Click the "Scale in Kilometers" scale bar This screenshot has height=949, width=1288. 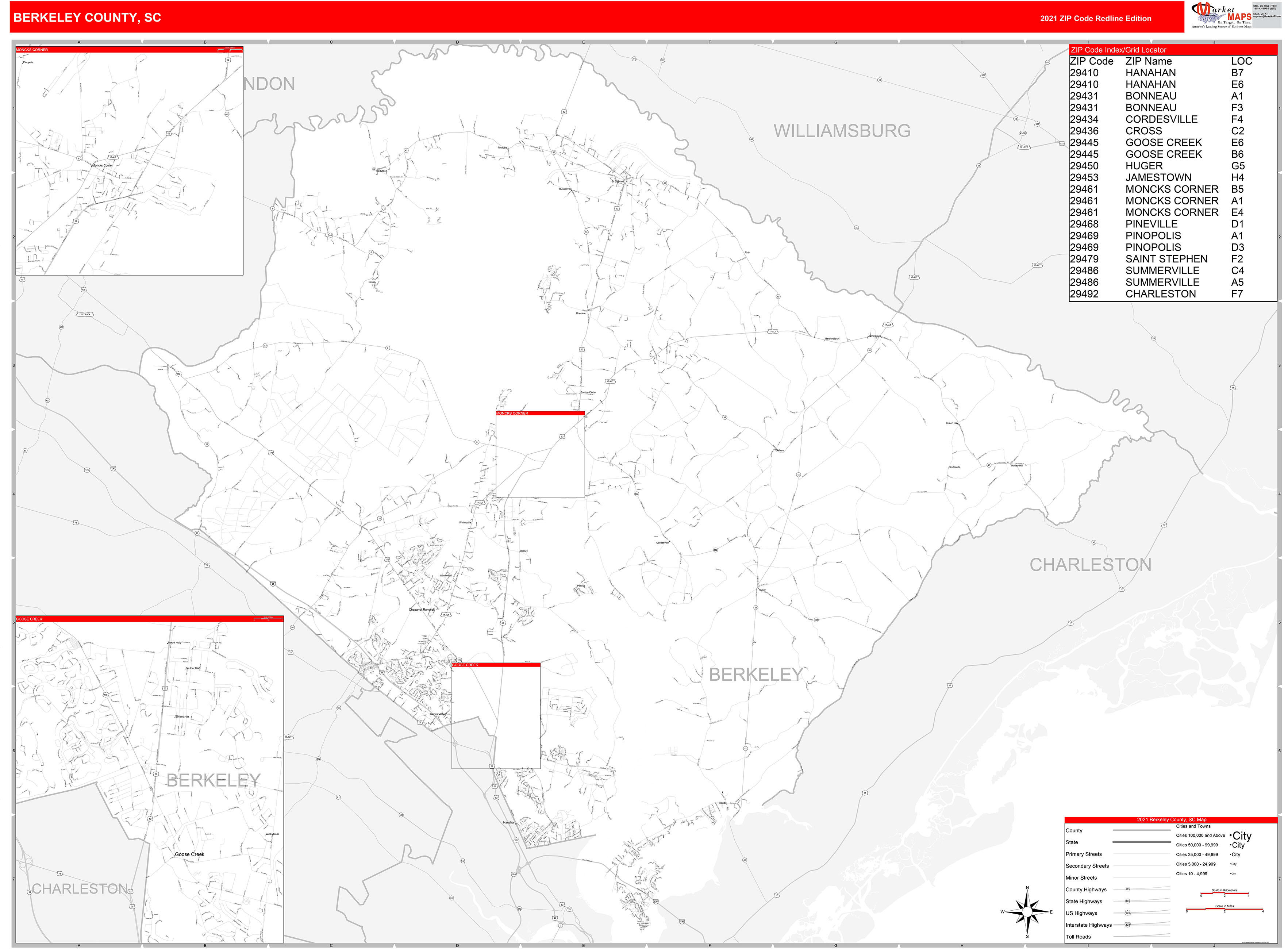coord(1224,893)
